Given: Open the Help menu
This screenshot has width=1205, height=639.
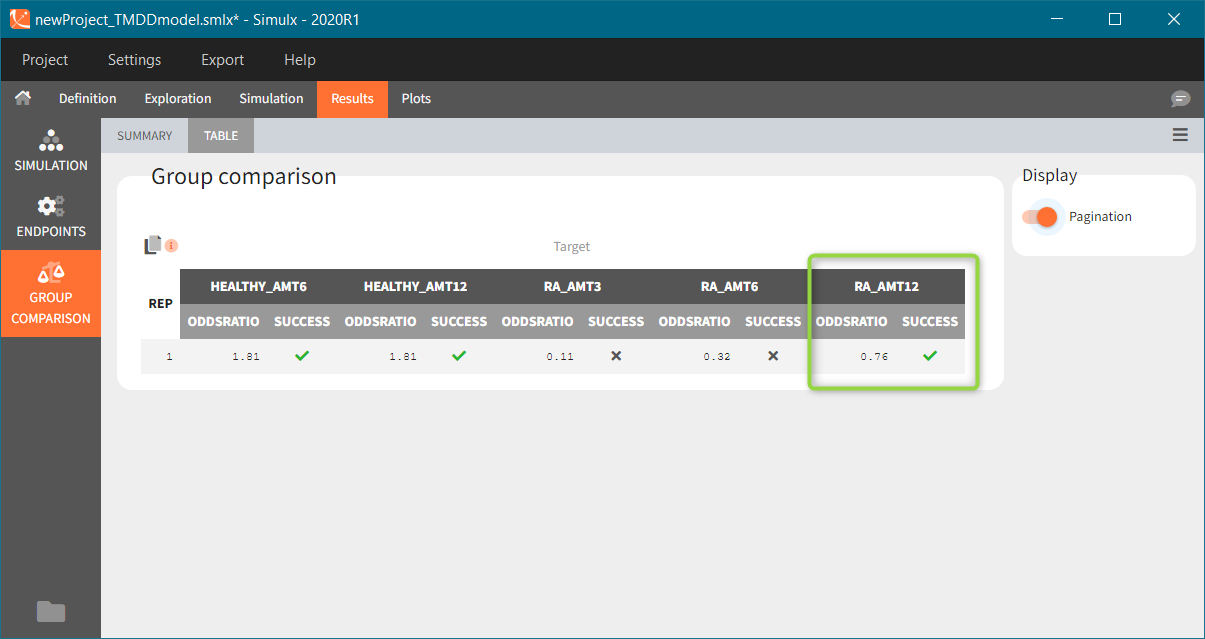Looking at the screenshot, I should pos(299,60).
